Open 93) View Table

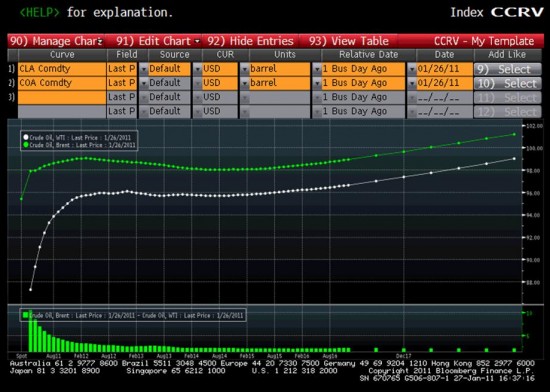349,41
